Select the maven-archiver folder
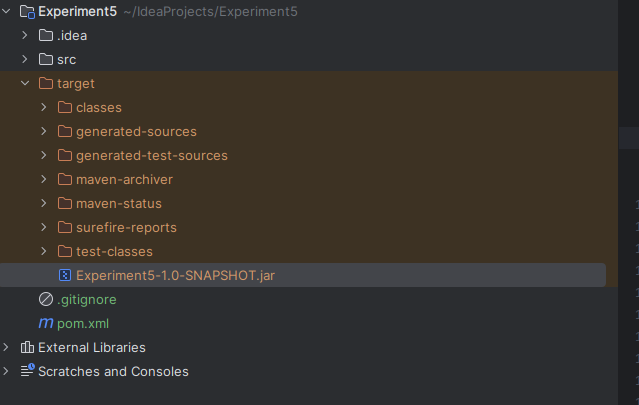 pyautogui.click(x=124, y=179)
